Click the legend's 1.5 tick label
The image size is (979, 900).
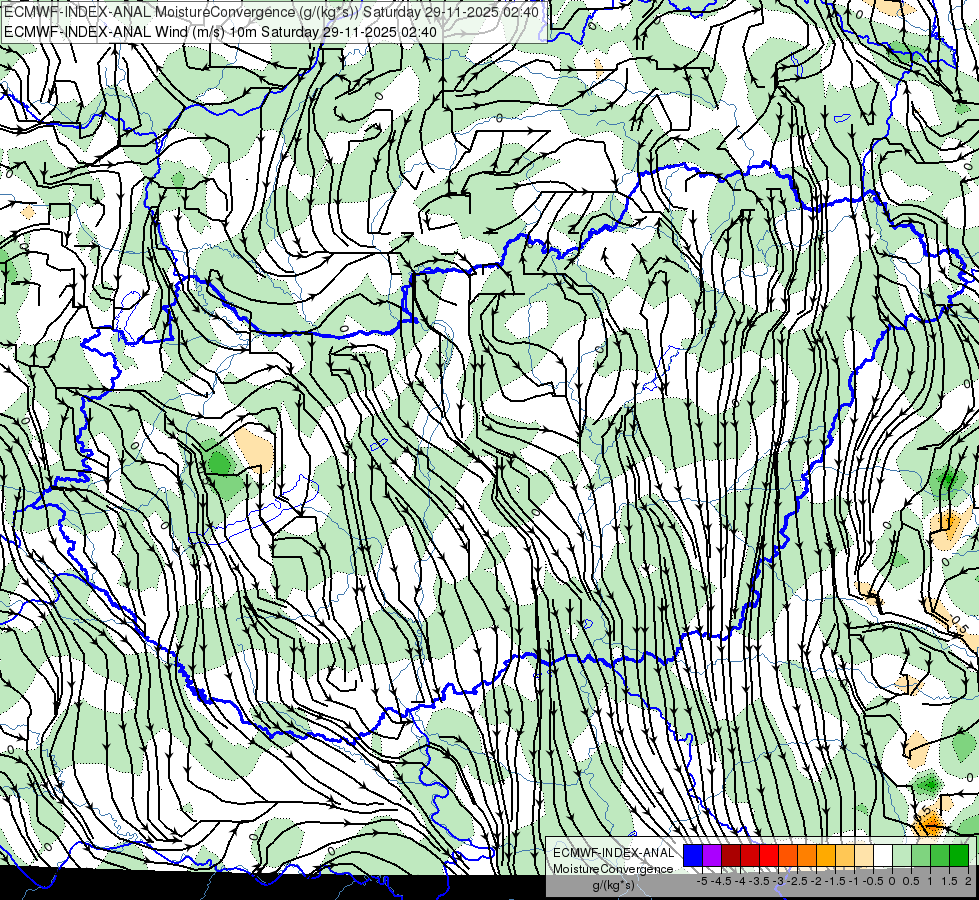pos(949,881)
